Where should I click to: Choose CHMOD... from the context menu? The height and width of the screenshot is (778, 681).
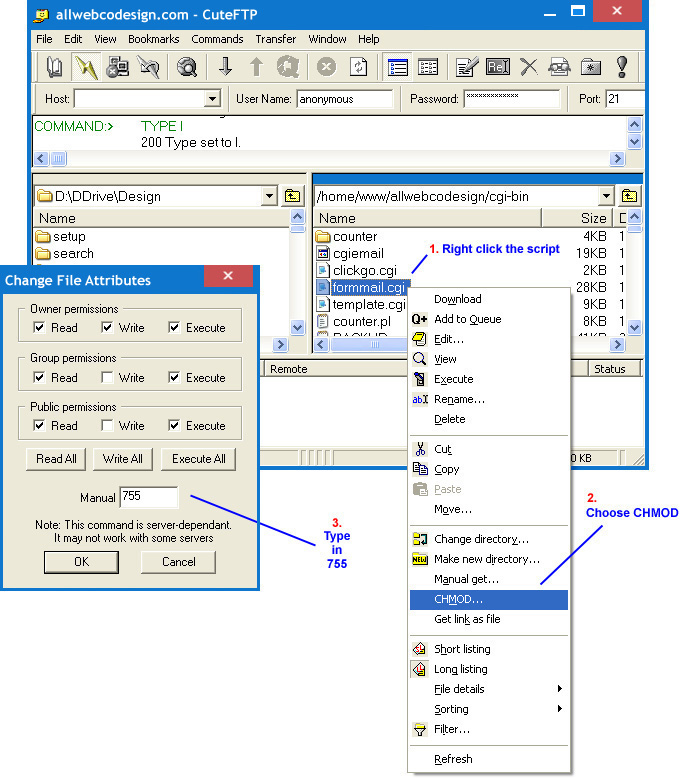[458, 599]
